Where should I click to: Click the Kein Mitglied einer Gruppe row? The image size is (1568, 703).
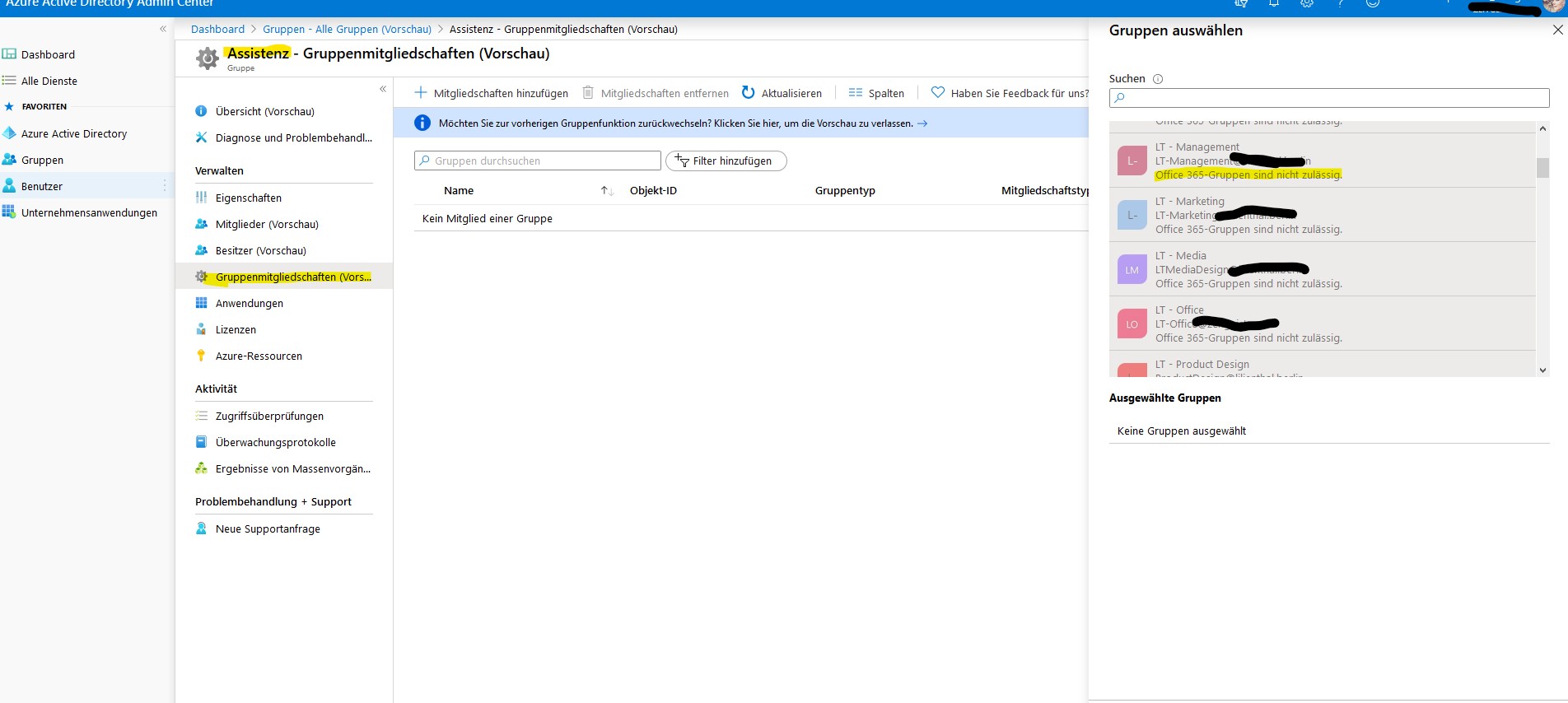click(751, 218)
